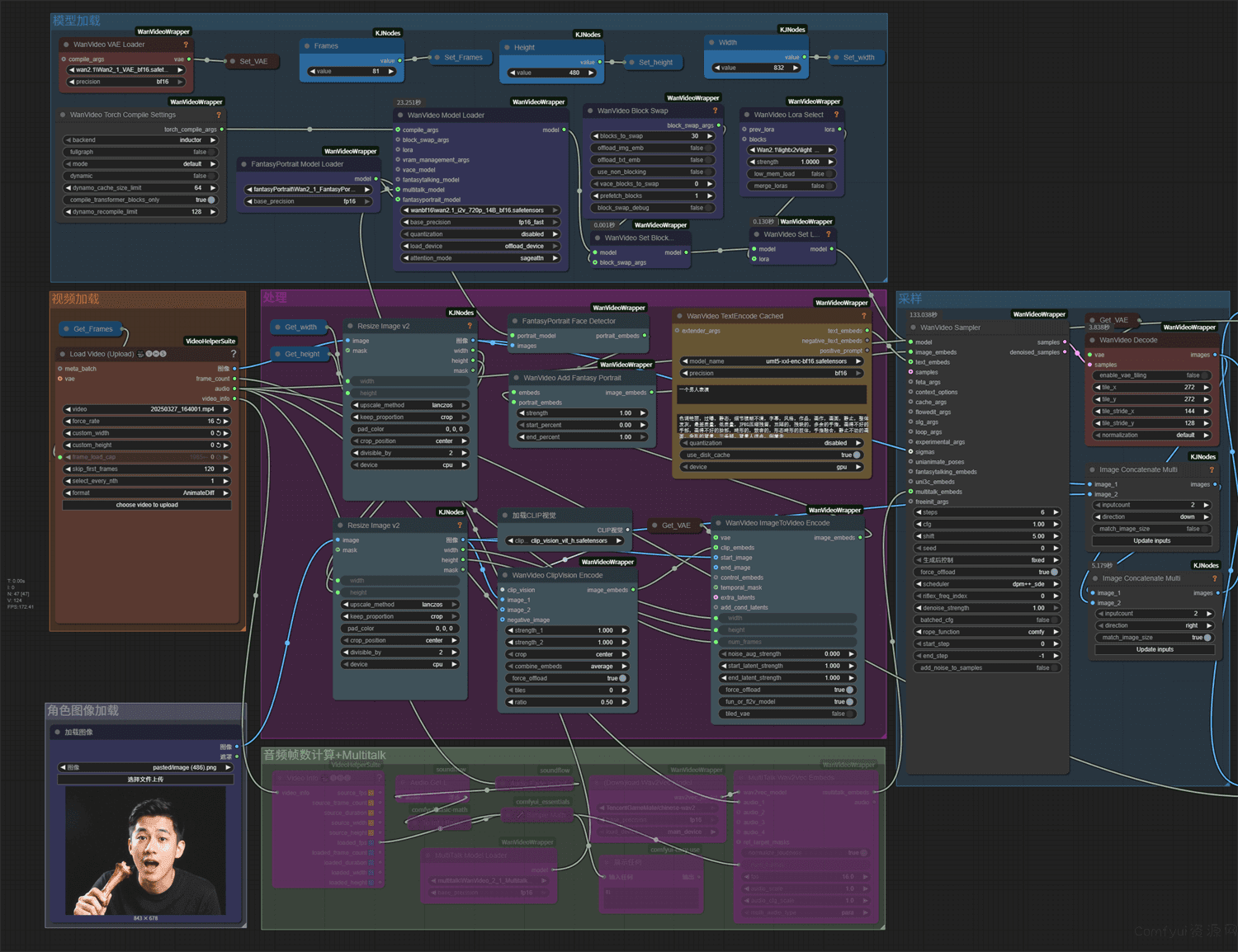The height and width of the screenshot is (952, 1238).
Task: Collapse the FantasyPortrait Face Detector node dot
Action: [515, 321]
